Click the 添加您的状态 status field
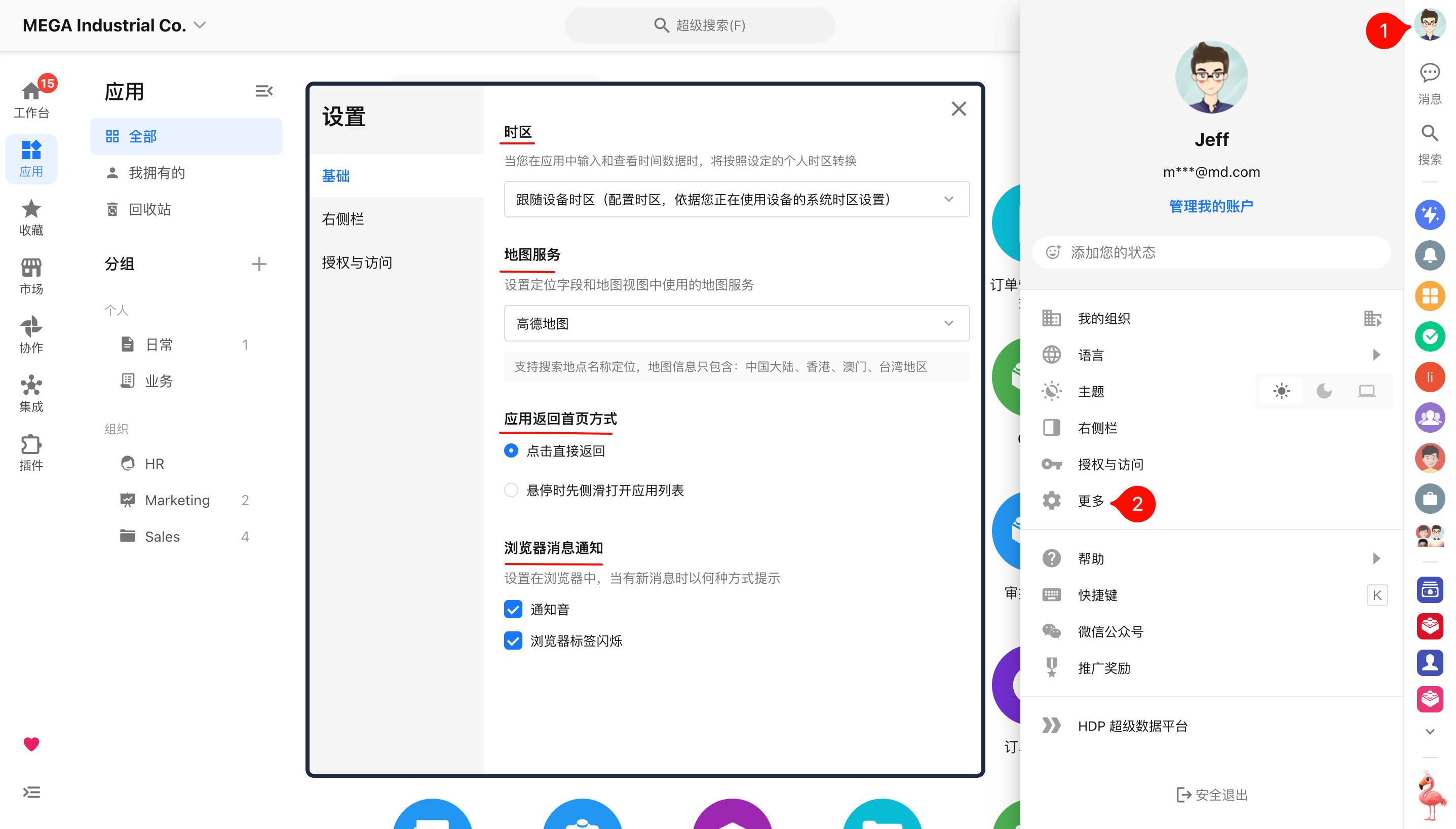The width and height of the screenshot is (1456, 829). point(1211,252)
